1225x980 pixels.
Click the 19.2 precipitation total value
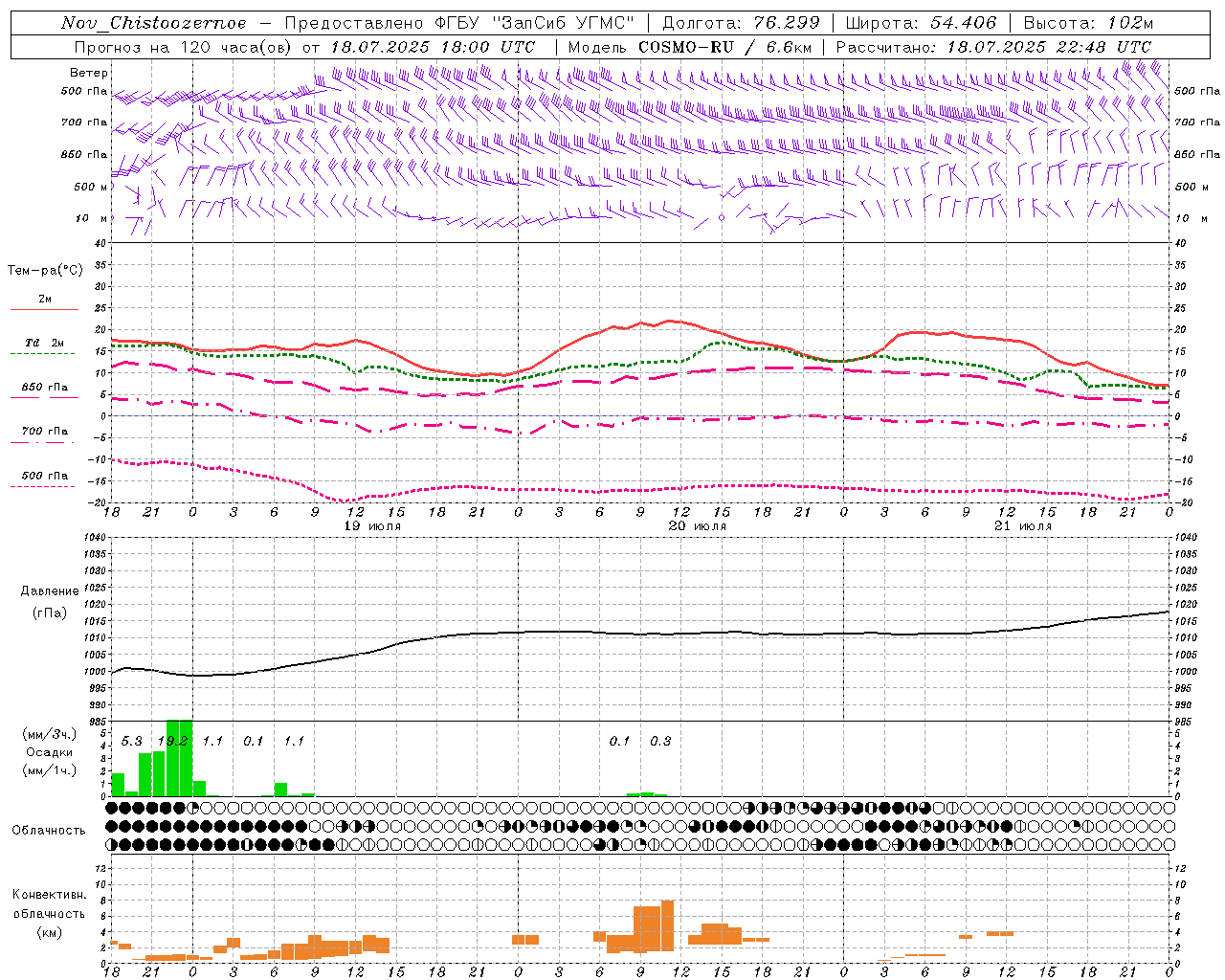pyautogui.click(x=172, y=741)
